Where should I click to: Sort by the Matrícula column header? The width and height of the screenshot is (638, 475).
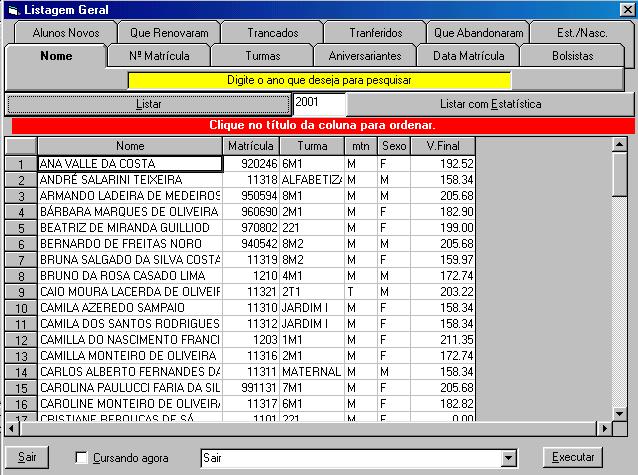coord(250,147)
